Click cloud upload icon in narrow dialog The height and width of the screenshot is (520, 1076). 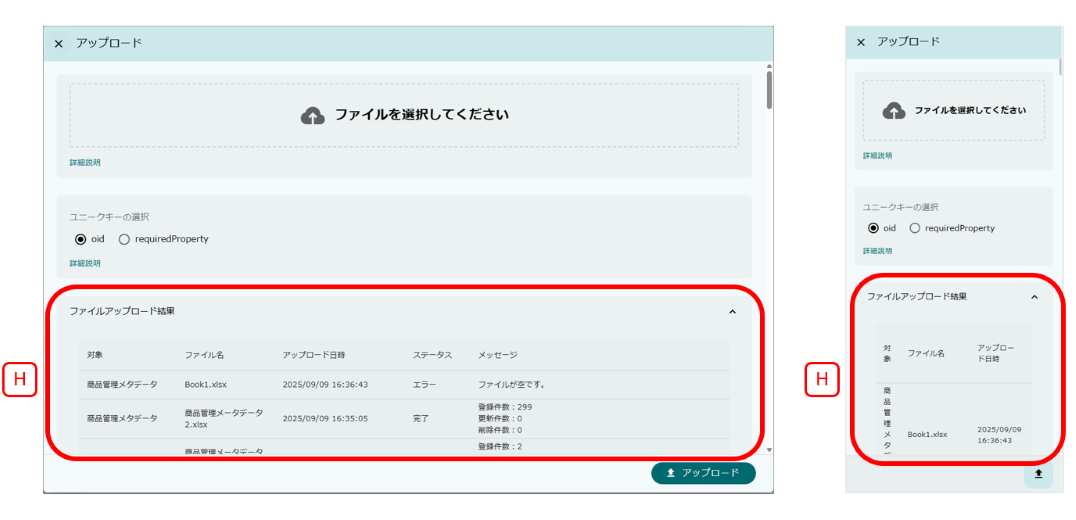pos(894,111)
